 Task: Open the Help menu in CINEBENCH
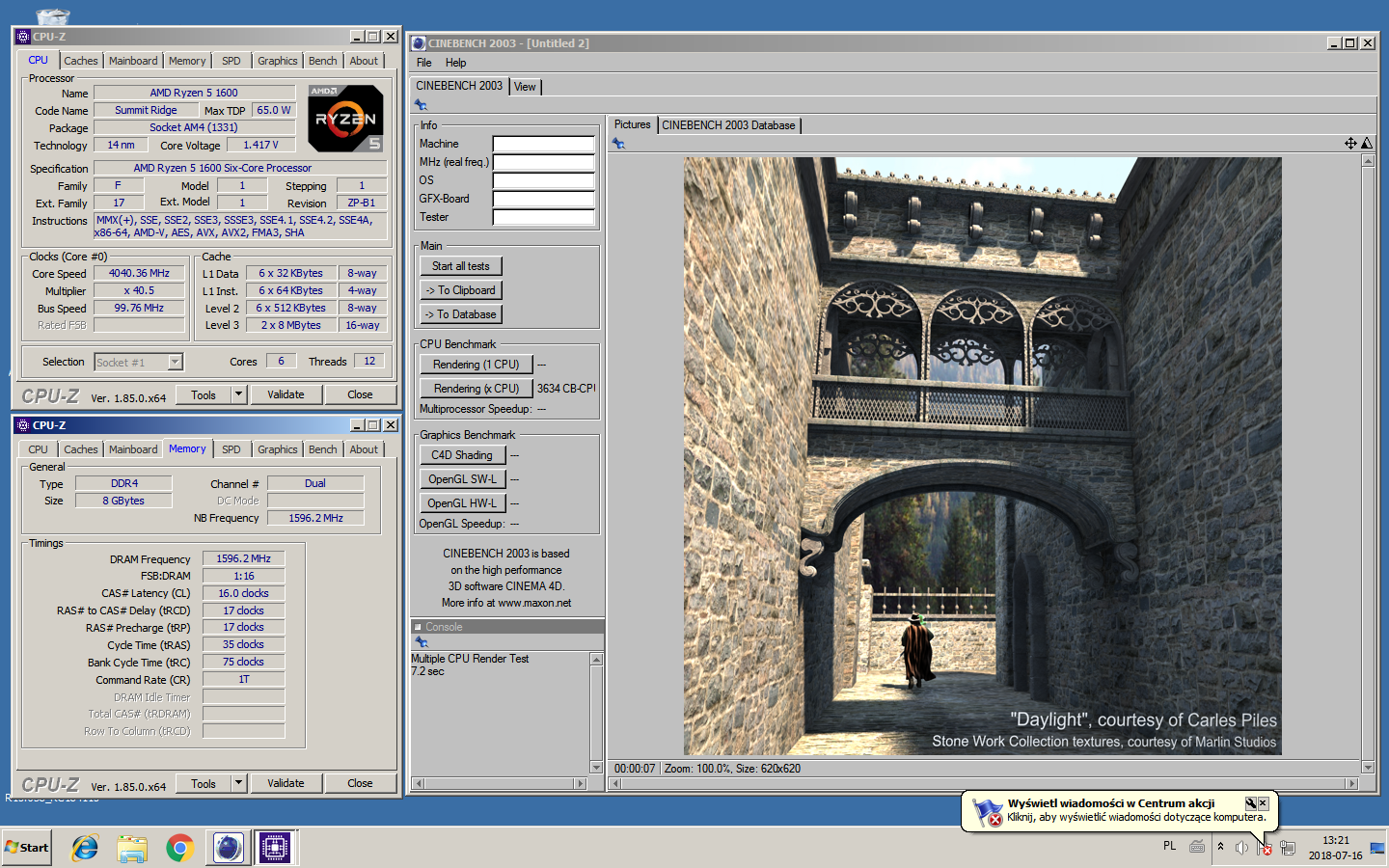pyautogui.click(x=455, y=63)
